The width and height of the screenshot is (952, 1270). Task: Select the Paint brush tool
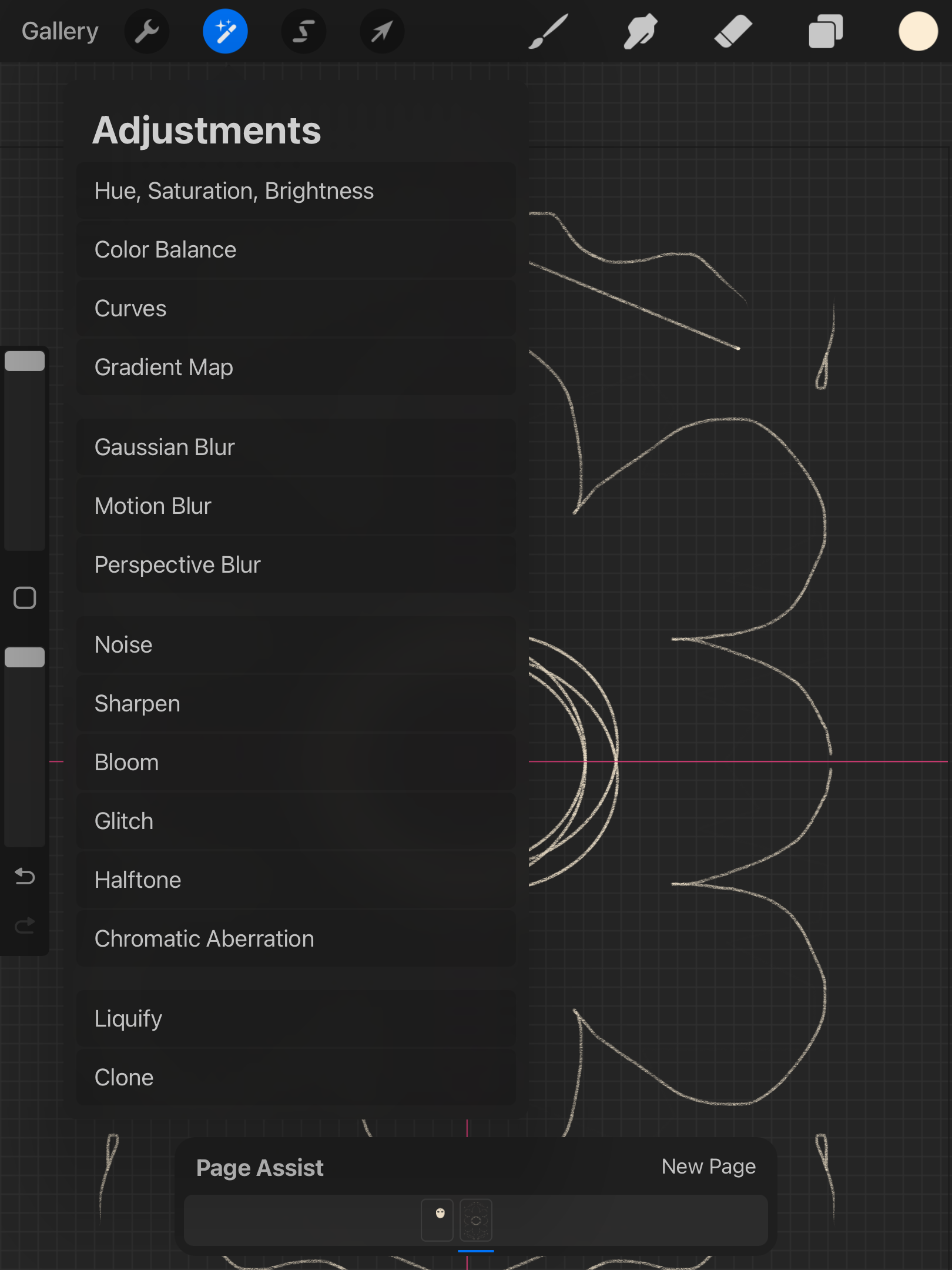tap(548, 32)
